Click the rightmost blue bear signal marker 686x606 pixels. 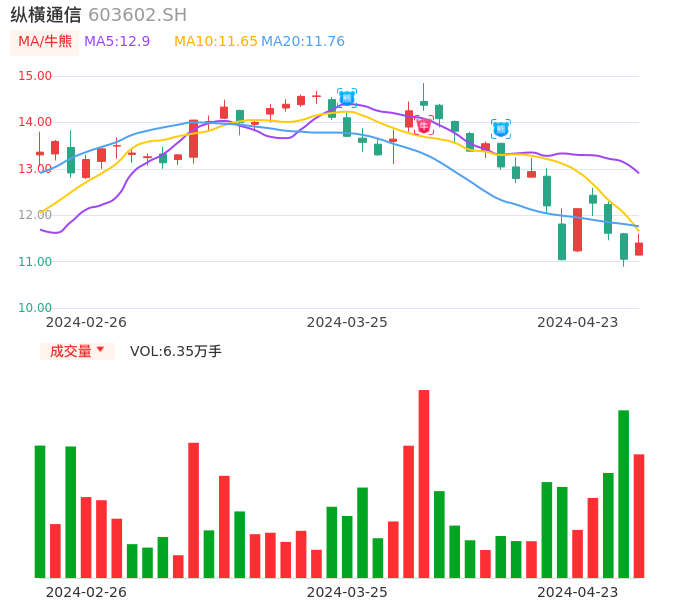click(x=501, y=128)
